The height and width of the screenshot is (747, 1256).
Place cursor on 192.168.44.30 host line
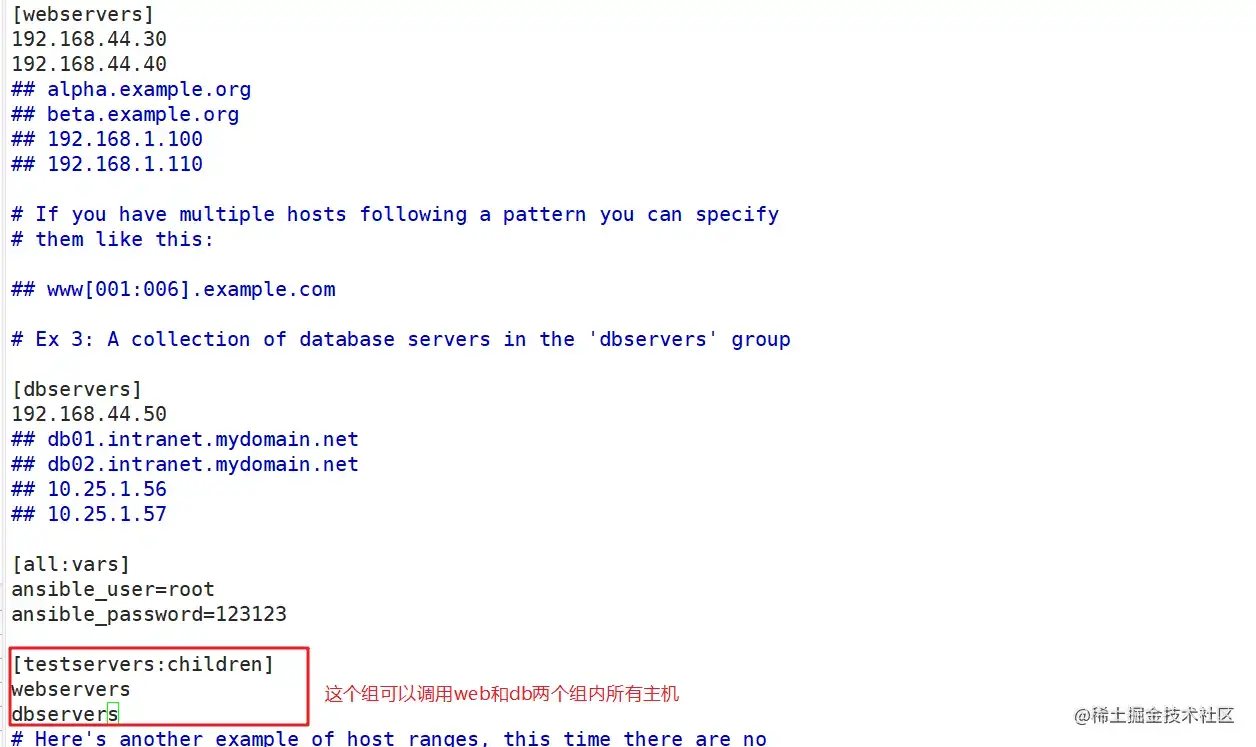click(x=89, y=40)
